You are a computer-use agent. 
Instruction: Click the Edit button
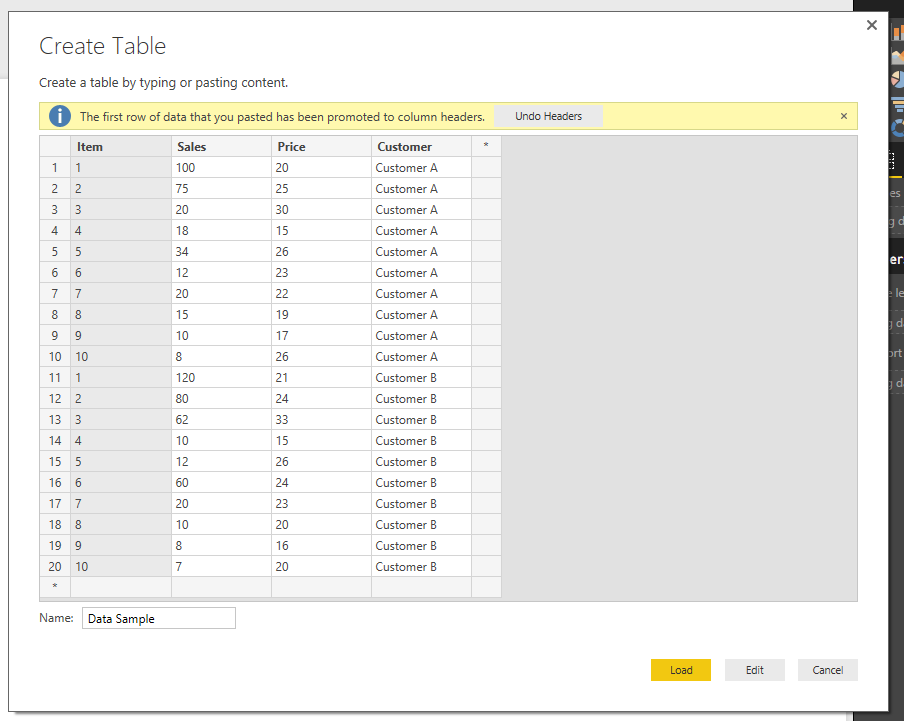[x=754, y=670]
